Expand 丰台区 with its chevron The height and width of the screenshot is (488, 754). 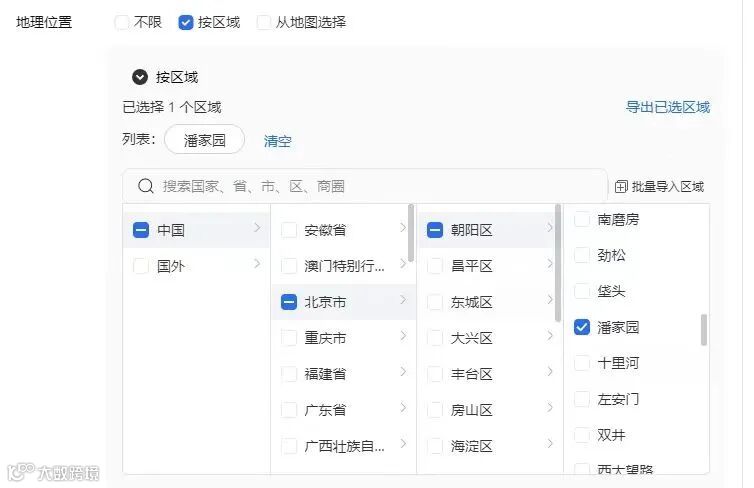point(550,372)
